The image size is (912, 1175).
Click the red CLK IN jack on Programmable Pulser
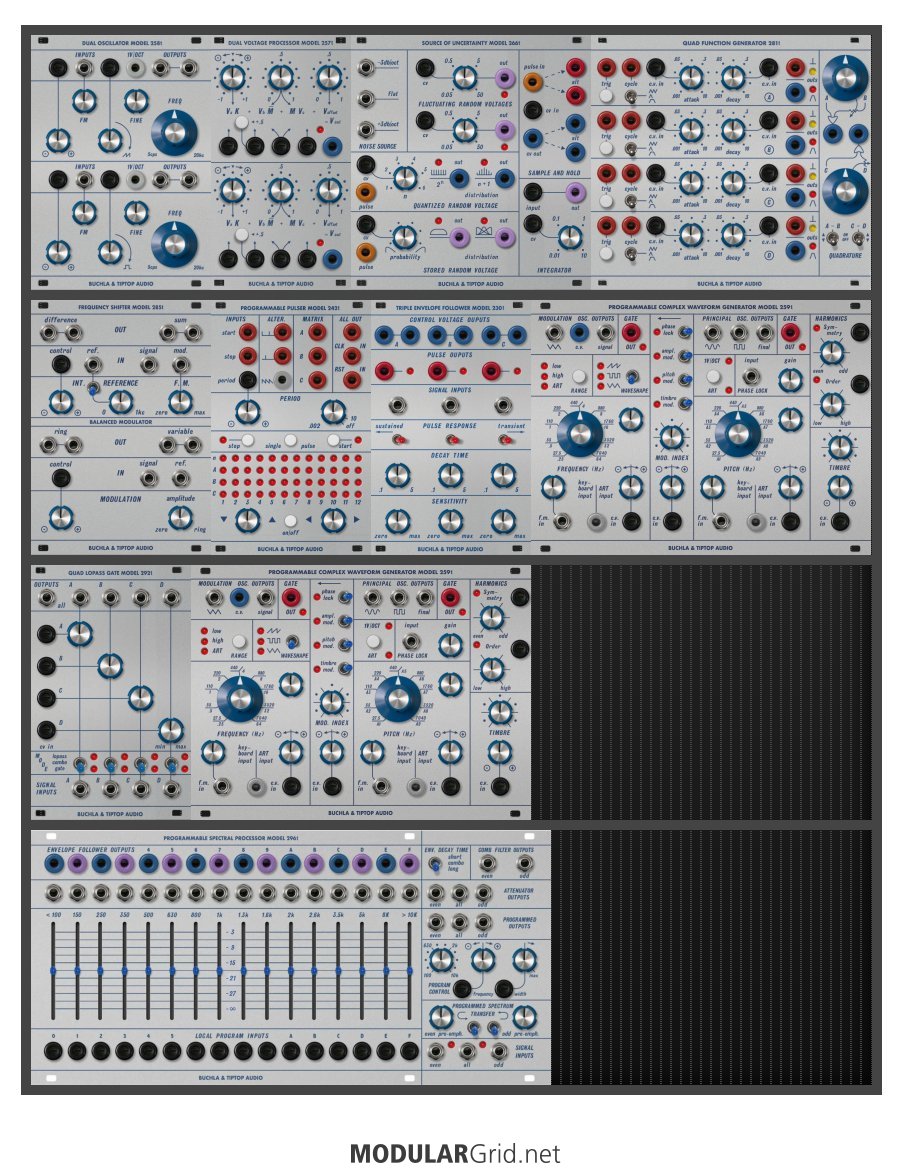(x=351, y=356)
